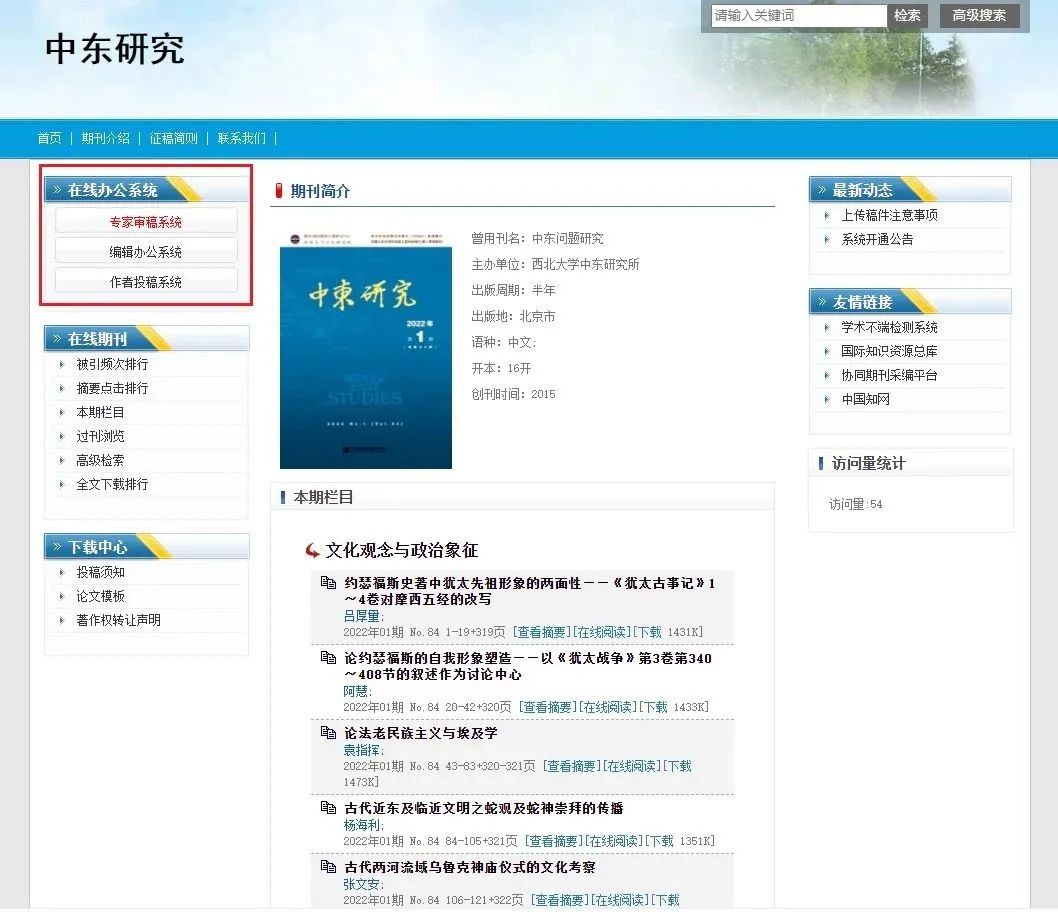Open 上传稿件注意事项 news item
This screenshot has width=1058, height=912.
(x=889, y=215)
